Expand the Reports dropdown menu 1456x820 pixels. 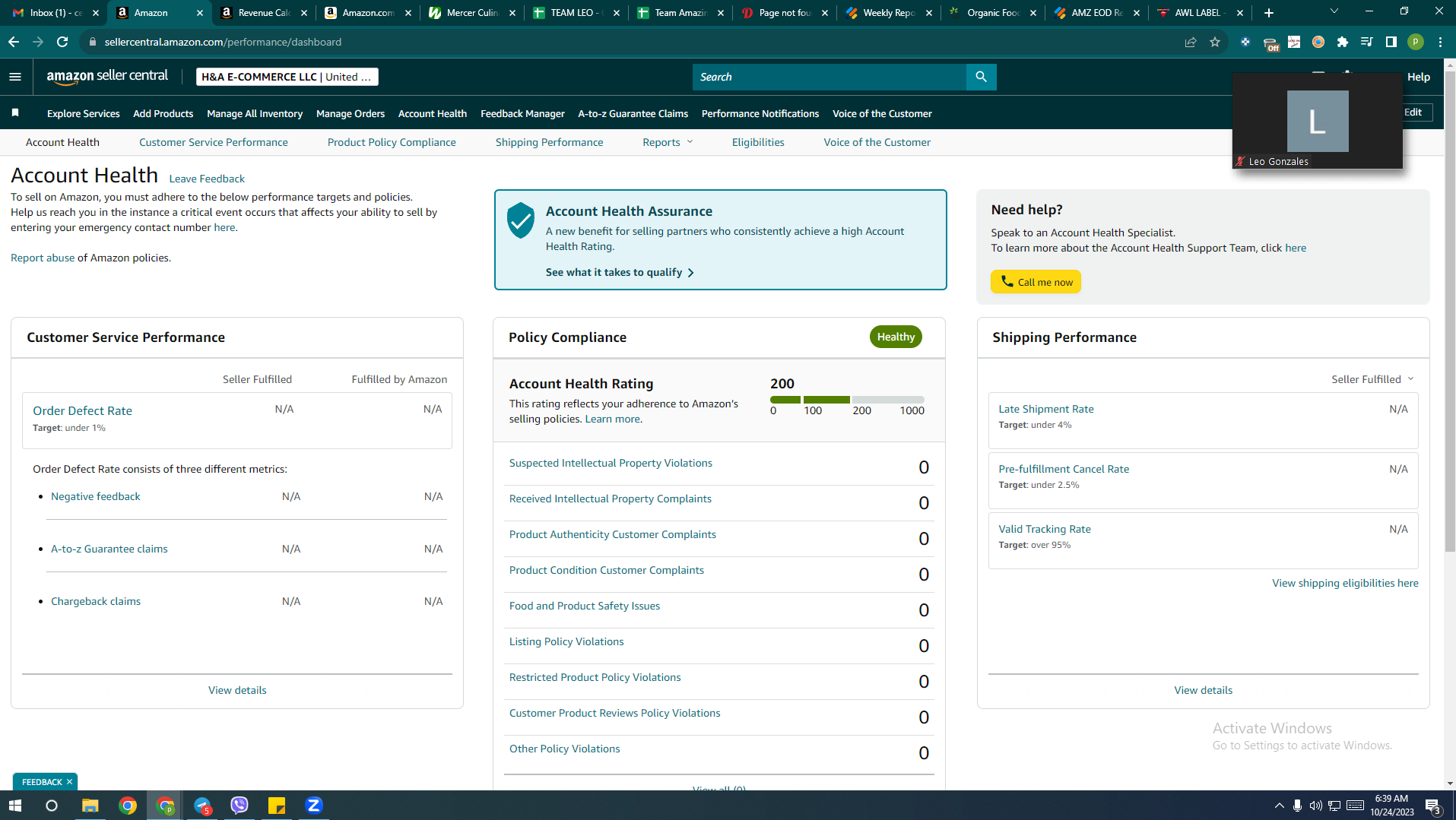pos(668,142)
